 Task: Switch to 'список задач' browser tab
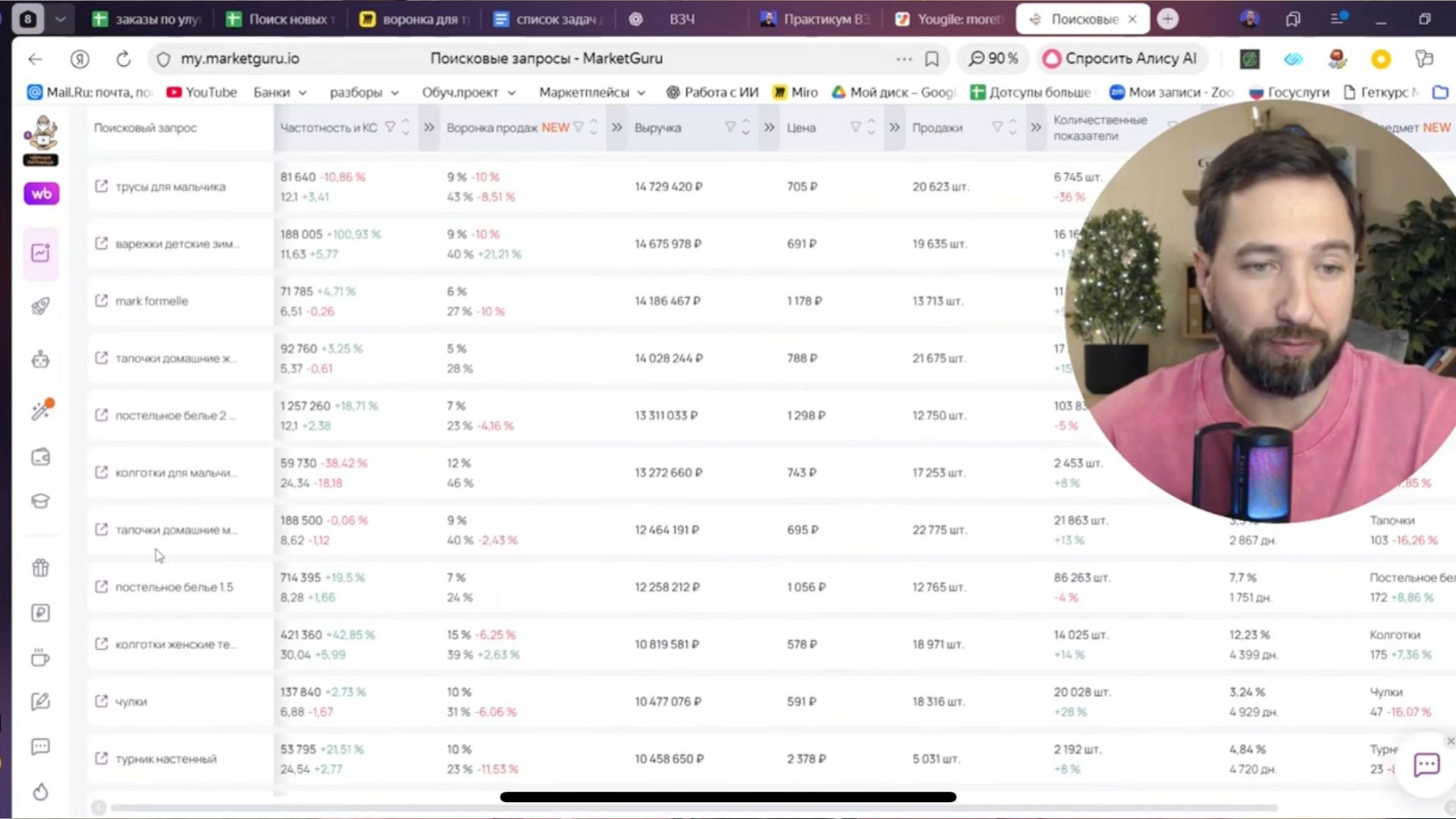pos(548,19)
